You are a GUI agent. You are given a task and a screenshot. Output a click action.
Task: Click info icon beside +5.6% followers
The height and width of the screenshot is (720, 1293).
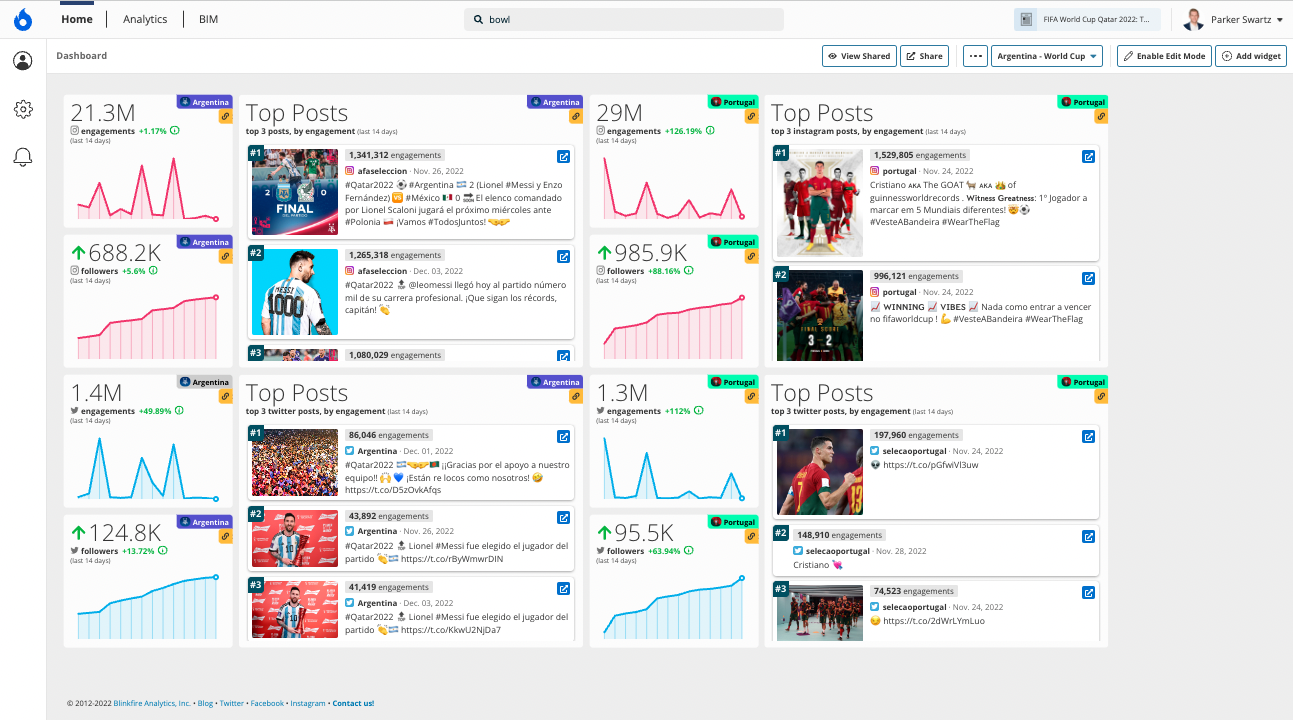click(155, 271)
